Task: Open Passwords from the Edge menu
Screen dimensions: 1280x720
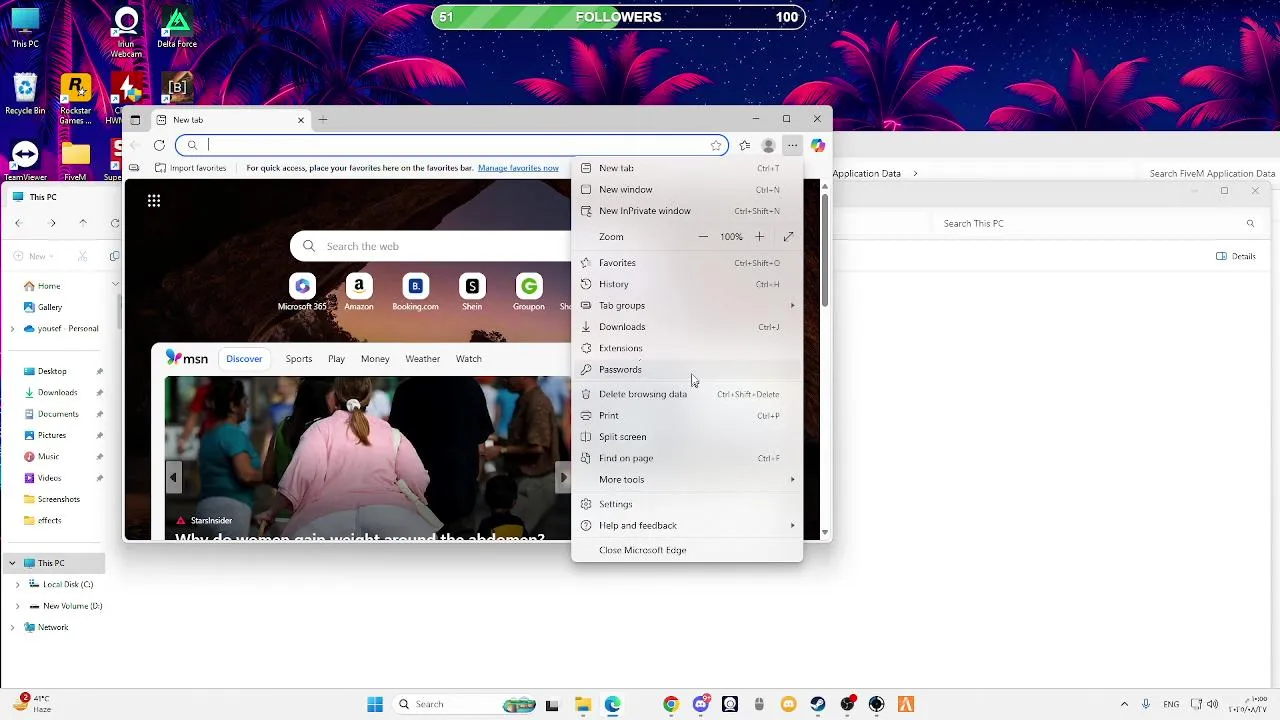Action: (x=686, y=370)
